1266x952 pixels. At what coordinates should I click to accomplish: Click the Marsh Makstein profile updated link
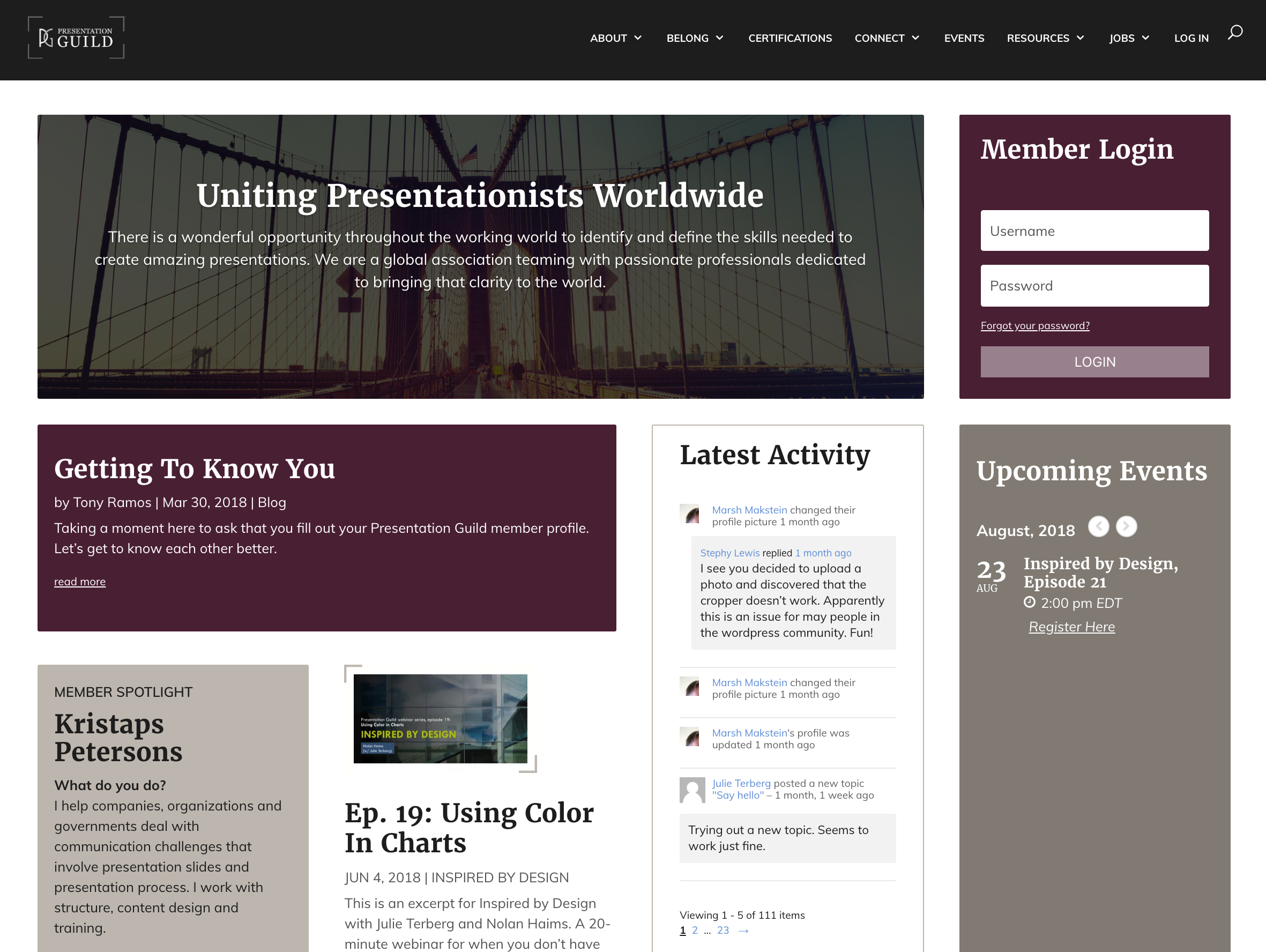[749, 733]
